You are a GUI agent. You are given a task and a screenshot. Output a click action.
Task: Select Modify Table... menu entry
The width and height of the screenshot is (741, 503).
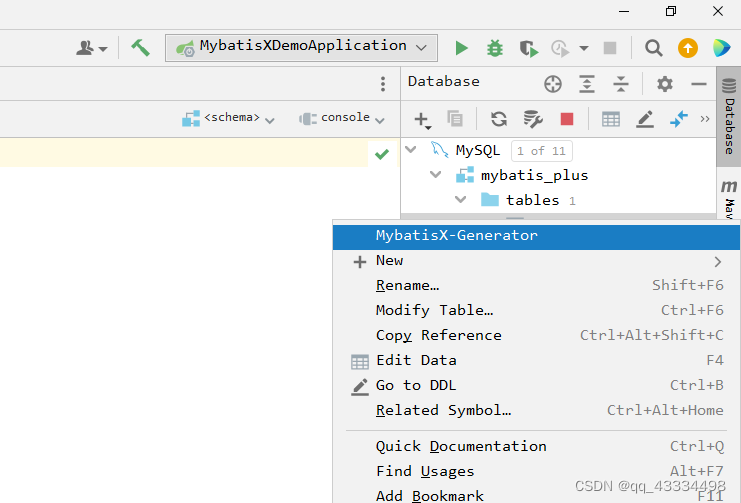pyautogui.click(x=536, y=311)
